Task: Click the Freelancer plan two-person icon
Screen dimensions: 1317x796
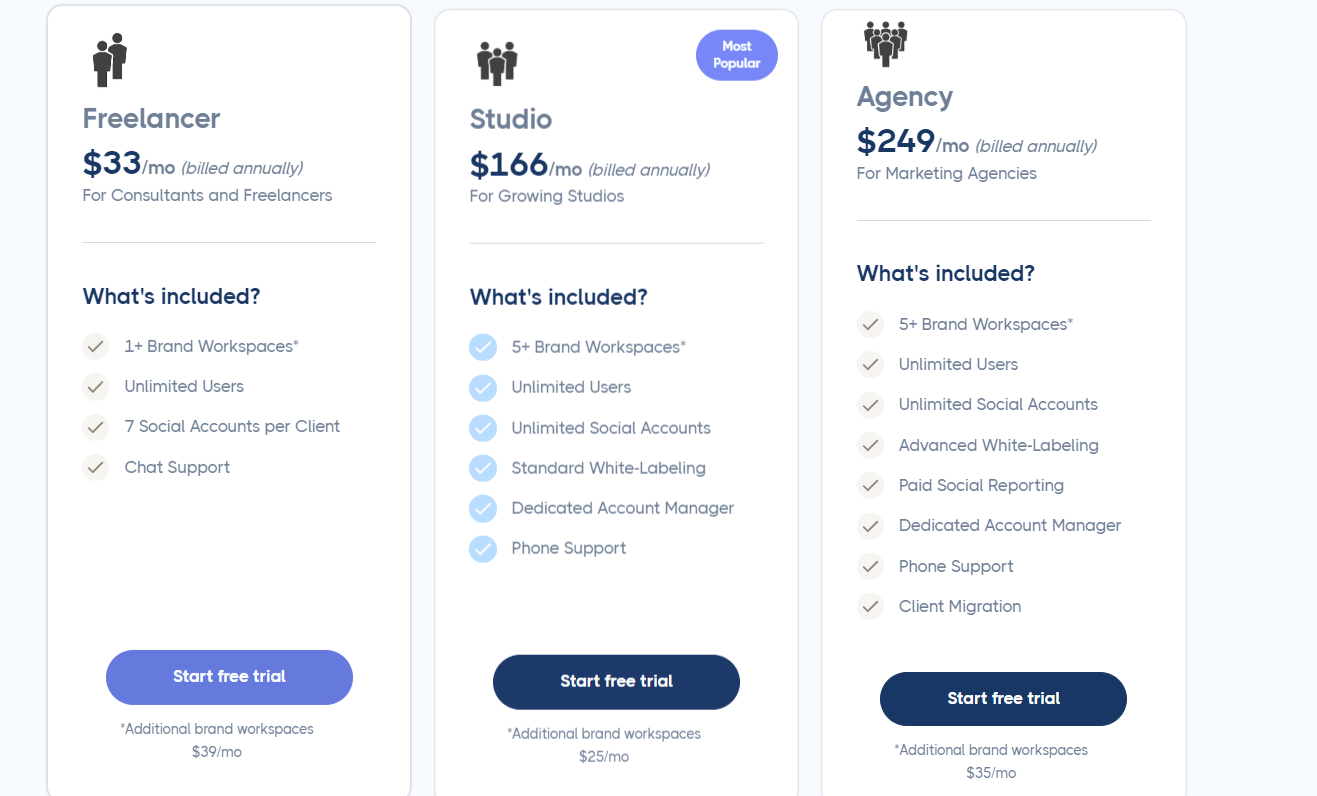Action: [110, 59]
